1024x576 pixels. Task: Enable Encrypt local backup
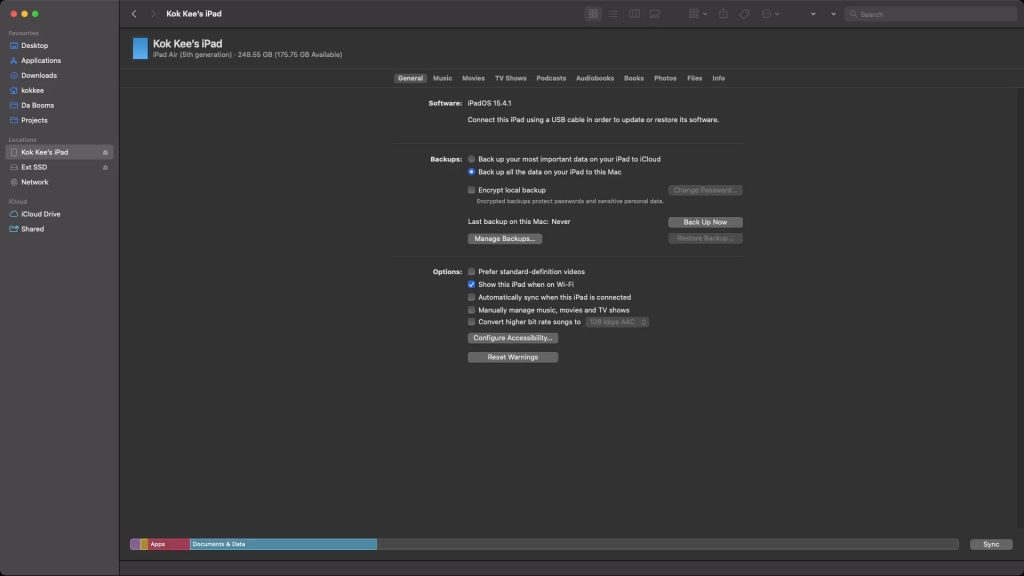click(x=472, y=190)
